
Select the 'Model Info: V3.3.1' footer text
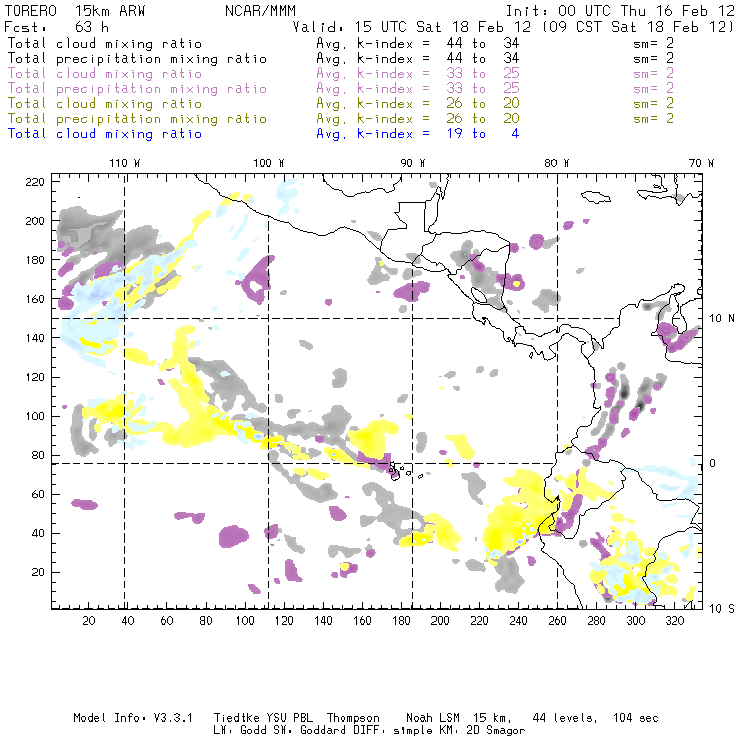[x=133, y=718]
